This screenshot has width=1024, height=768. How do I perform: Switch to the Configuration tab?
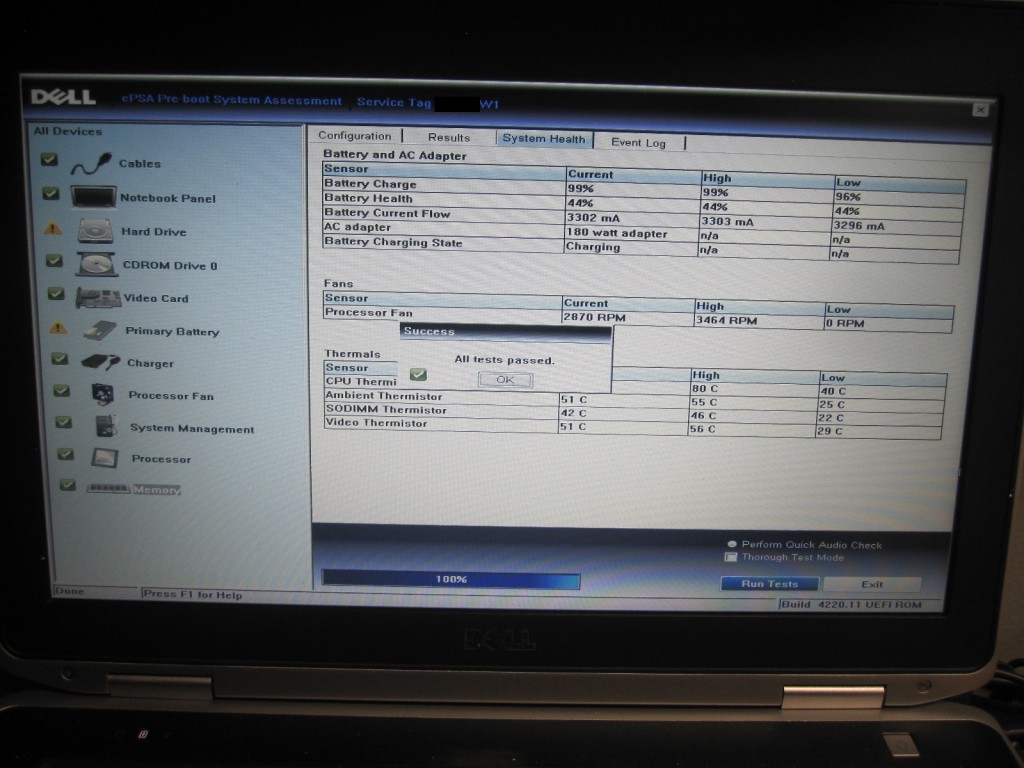(354, 136)
